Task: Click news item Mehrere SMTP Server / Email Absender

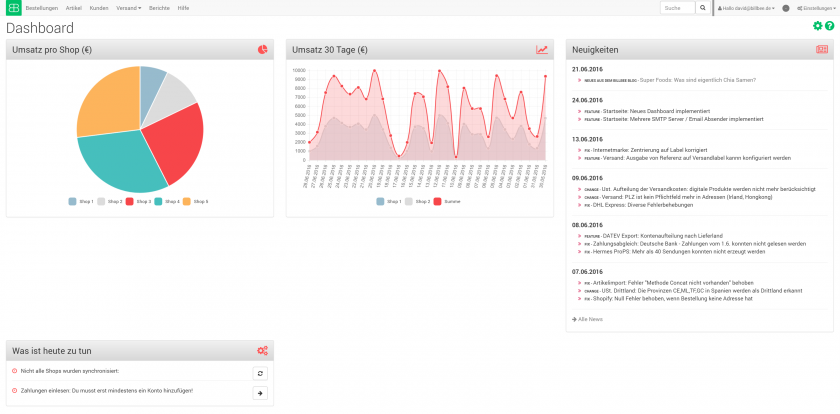Action: [x=683, y=119]
